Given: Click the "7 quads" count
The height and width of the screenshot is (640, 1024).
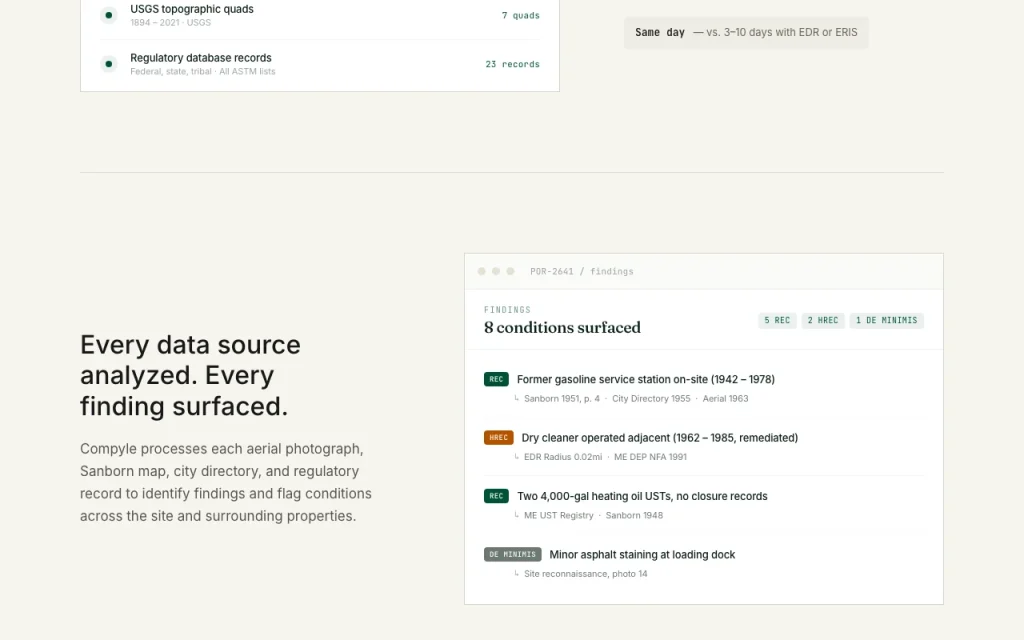Looking at the screenshot, I should tap(520, 16).
